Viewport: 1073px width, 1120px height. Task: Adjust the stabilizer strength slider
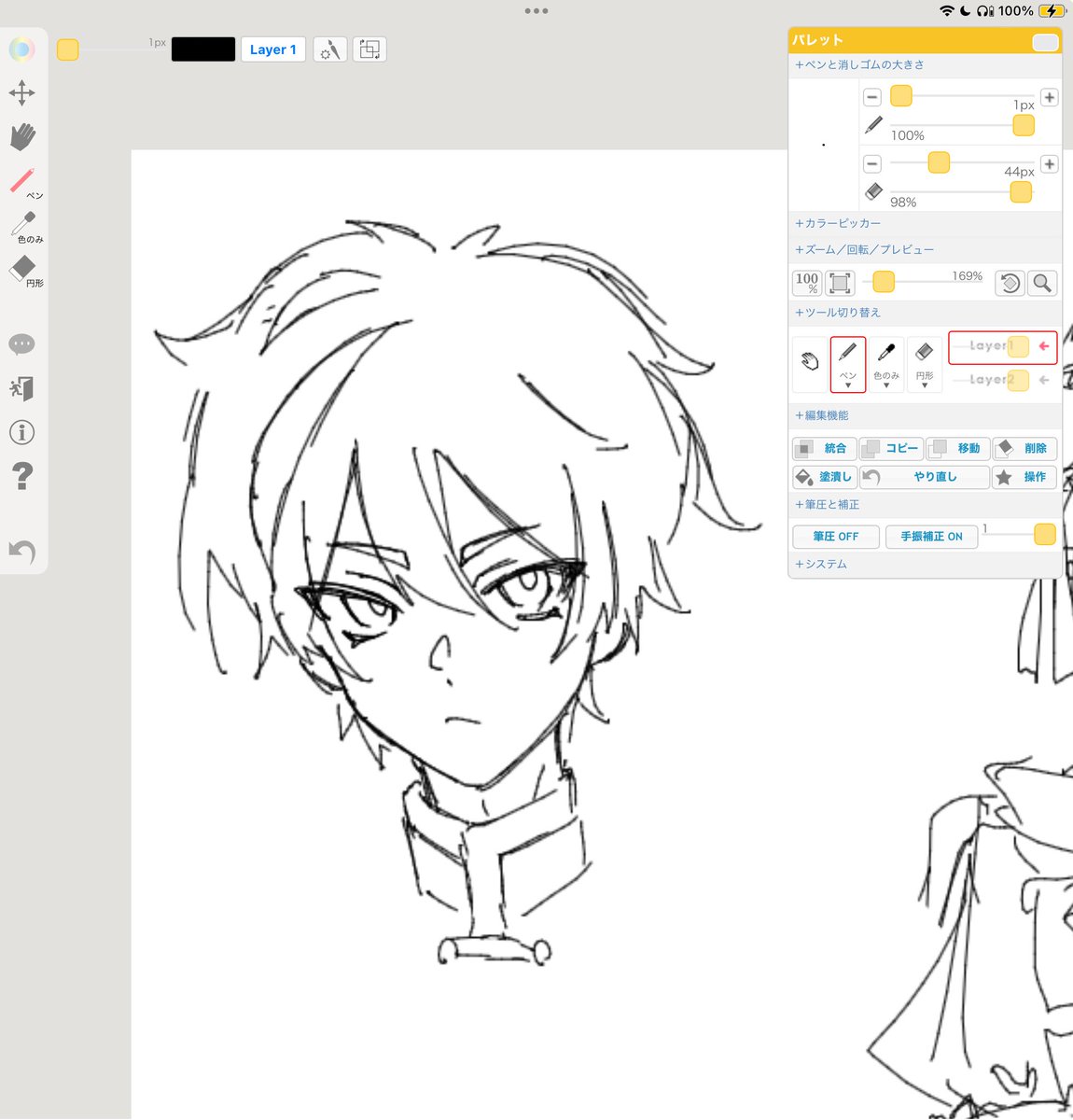(x=1045, y=534)
